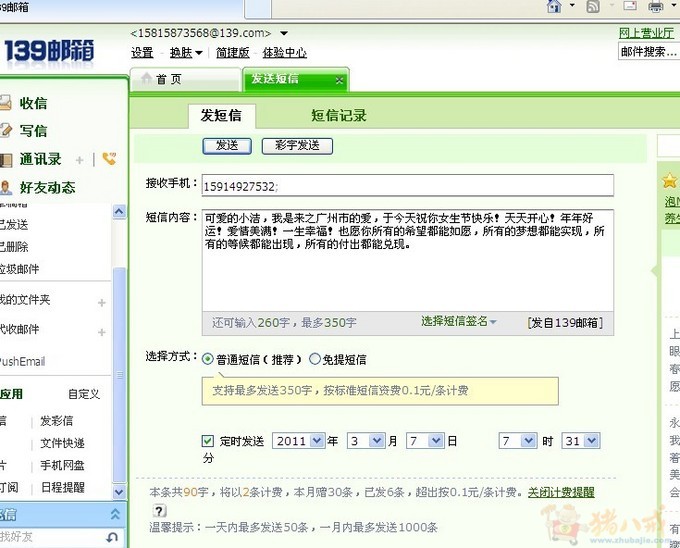Viewport: 680px width, 548px height.
Task: Open 已删除 folder
Action: pos(14,247)
